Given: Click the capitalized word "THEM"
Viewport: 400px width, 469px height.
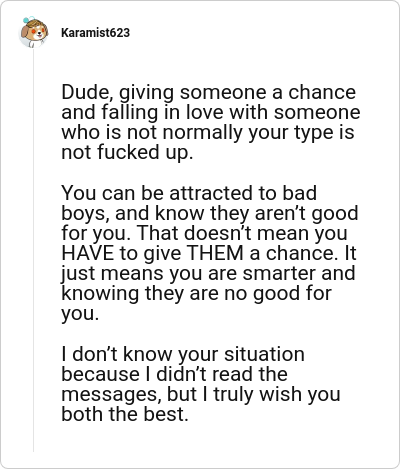Looking at the screenshot, I should coord(215,253).
